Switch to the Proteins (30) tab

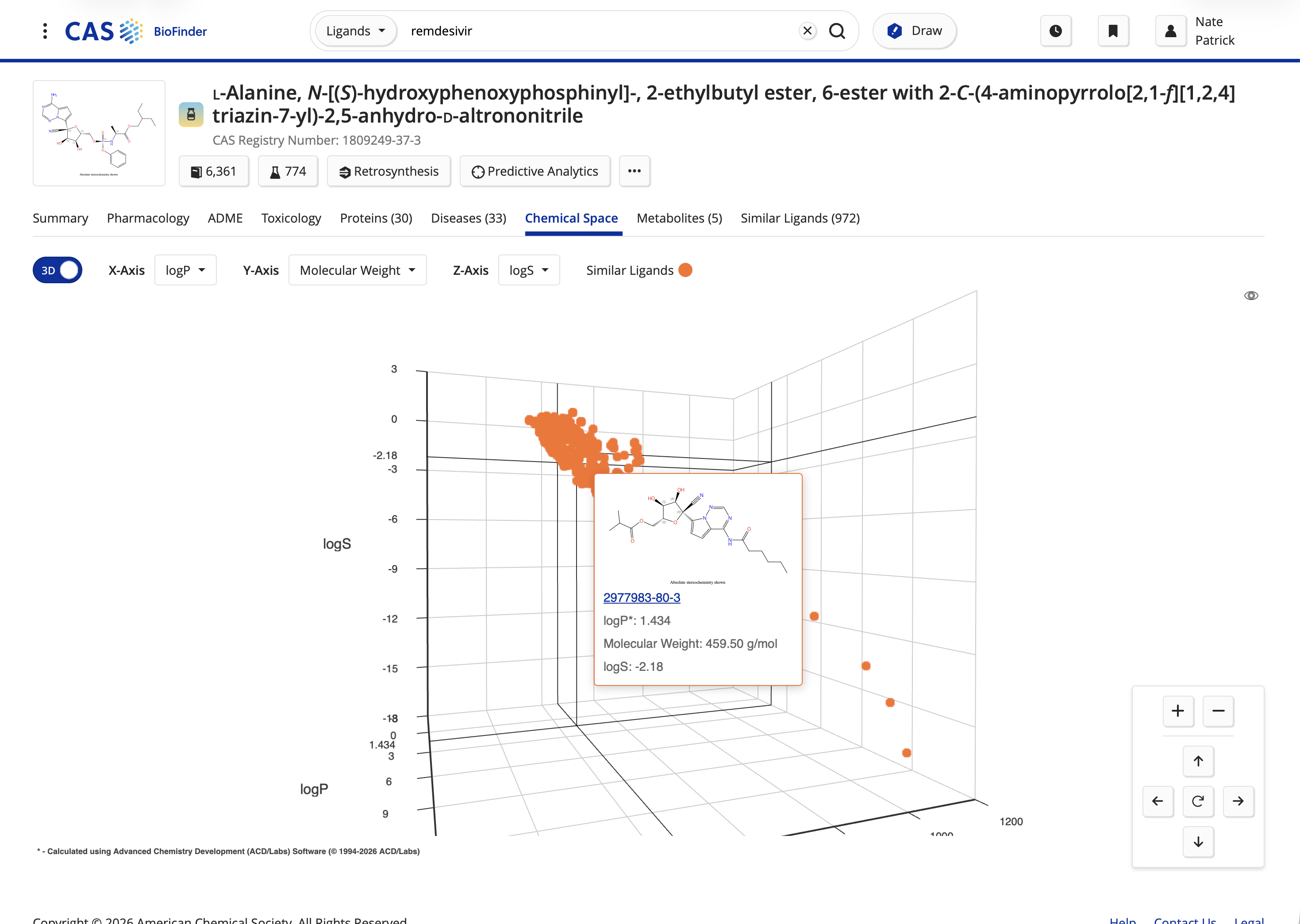tap(376, 218)
